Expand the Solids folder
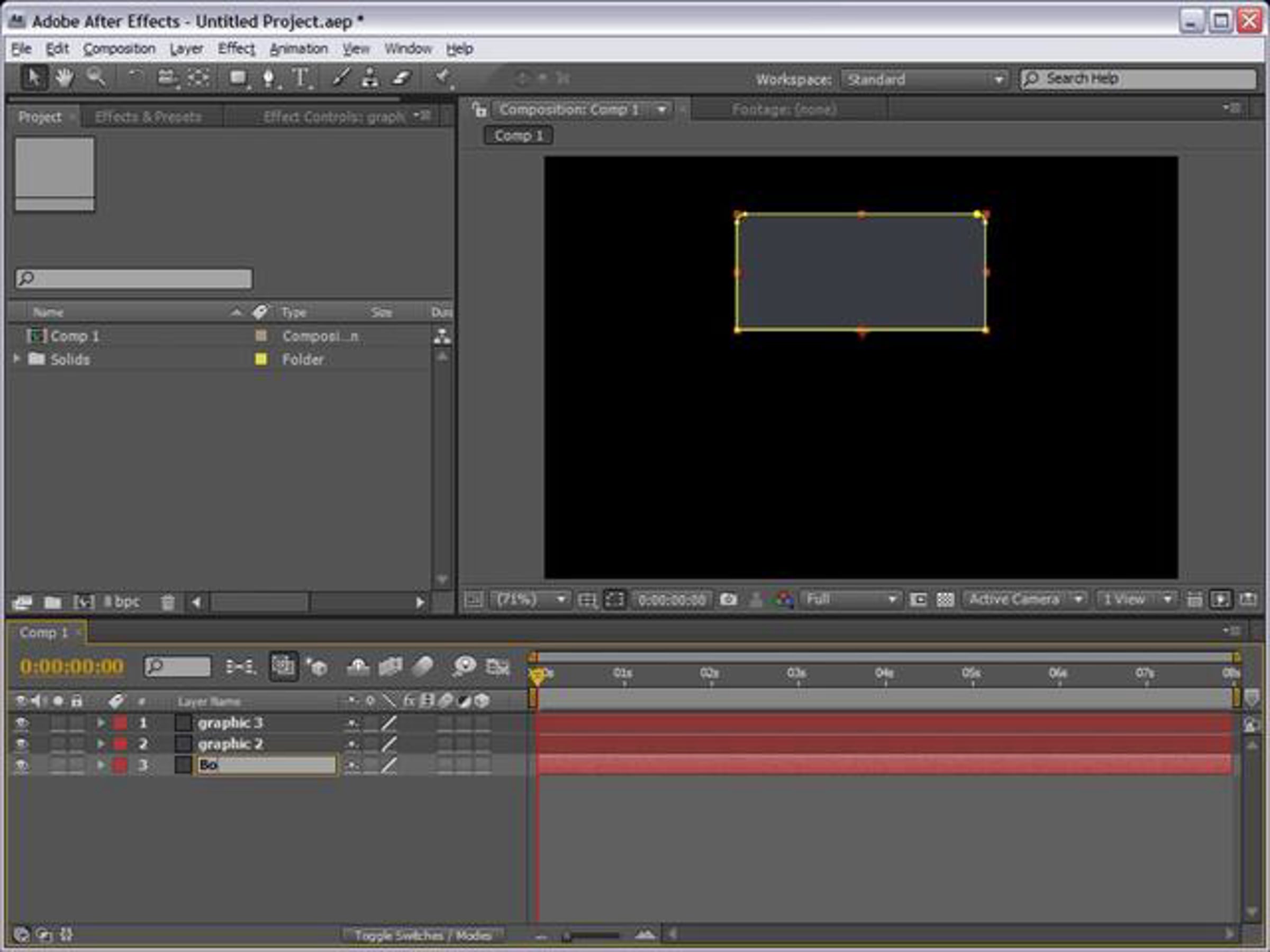 click(x=16, y=359)
